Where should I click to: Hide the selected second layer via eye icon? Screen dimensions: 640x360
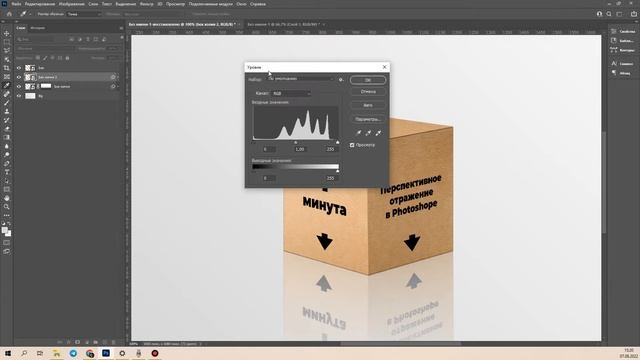[x=19, y=77]
